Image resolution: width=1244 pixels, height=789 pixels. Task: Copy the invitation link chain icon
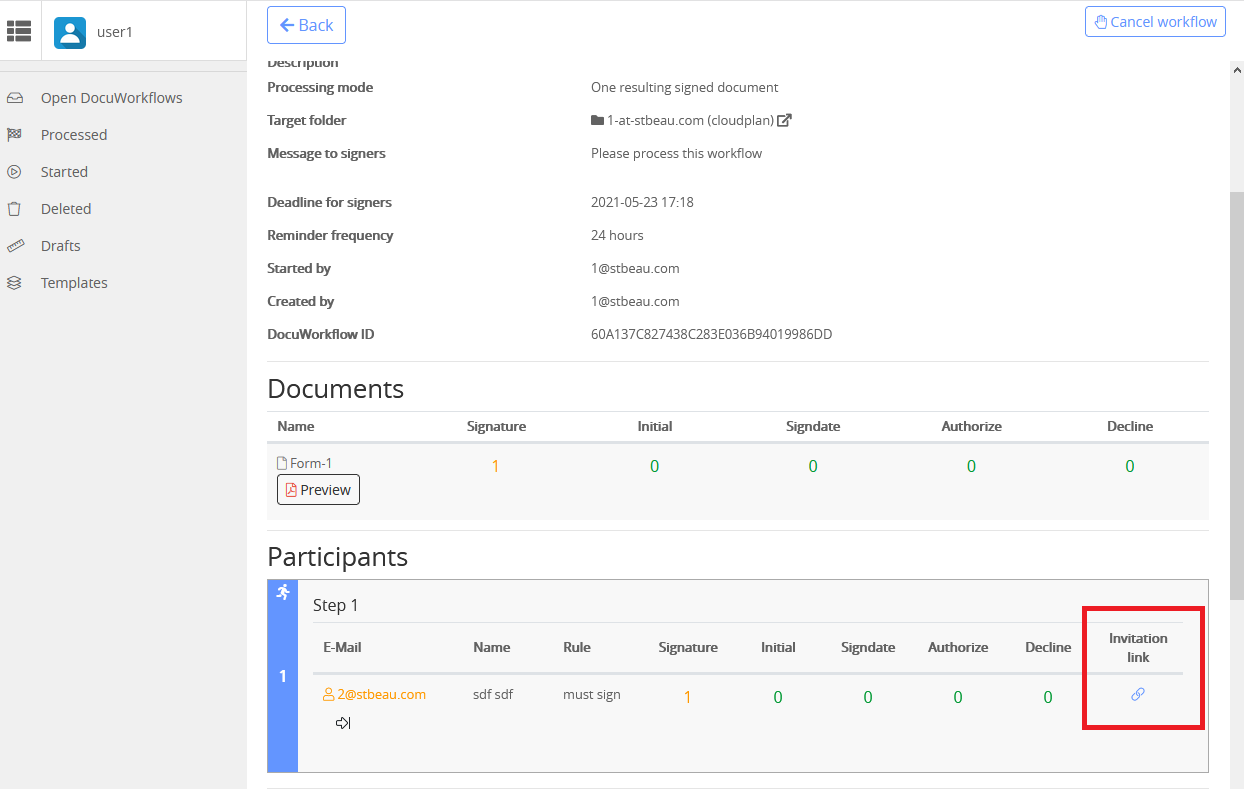coord(1139,696)
